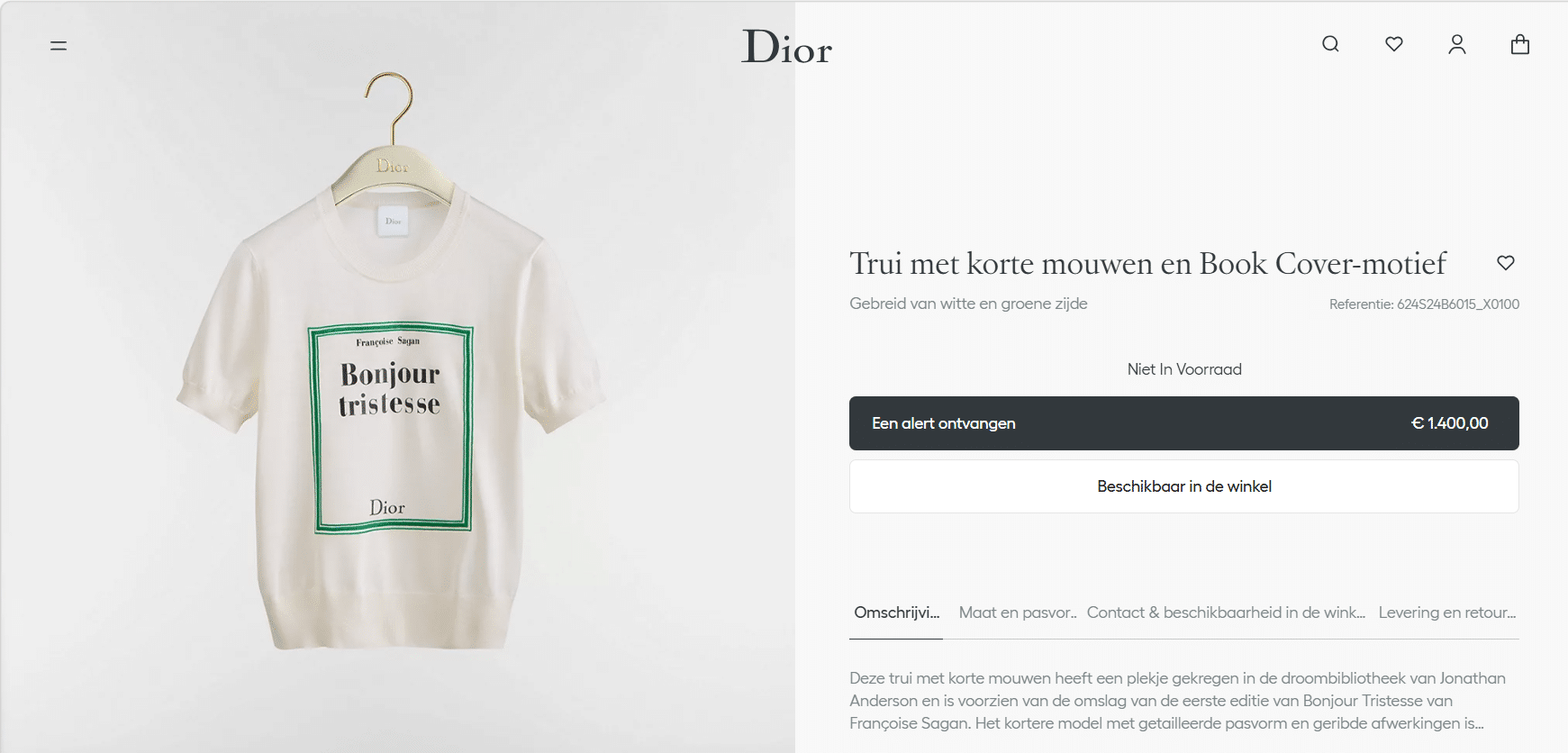Click the Referentie 624S24B6015_X0100 text
This screenshot has width=1568, height=753.
click(1424, 304)
